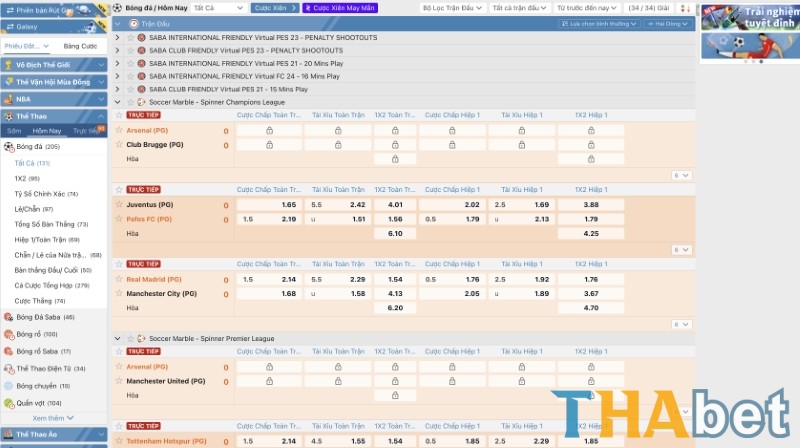Click the Bóng rổ Saba icon
The height and width of the screenshot is (448, 800).
(x=9, y=351)
